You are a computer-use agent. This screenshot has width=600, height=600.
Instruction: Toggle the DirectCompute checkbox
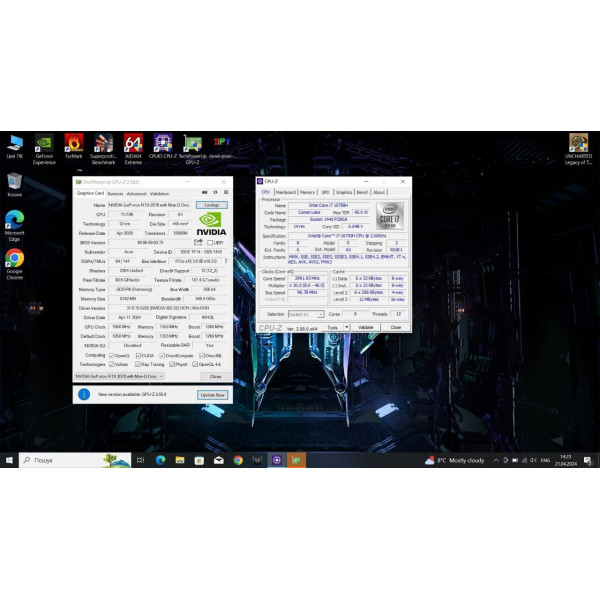[162, 355]
